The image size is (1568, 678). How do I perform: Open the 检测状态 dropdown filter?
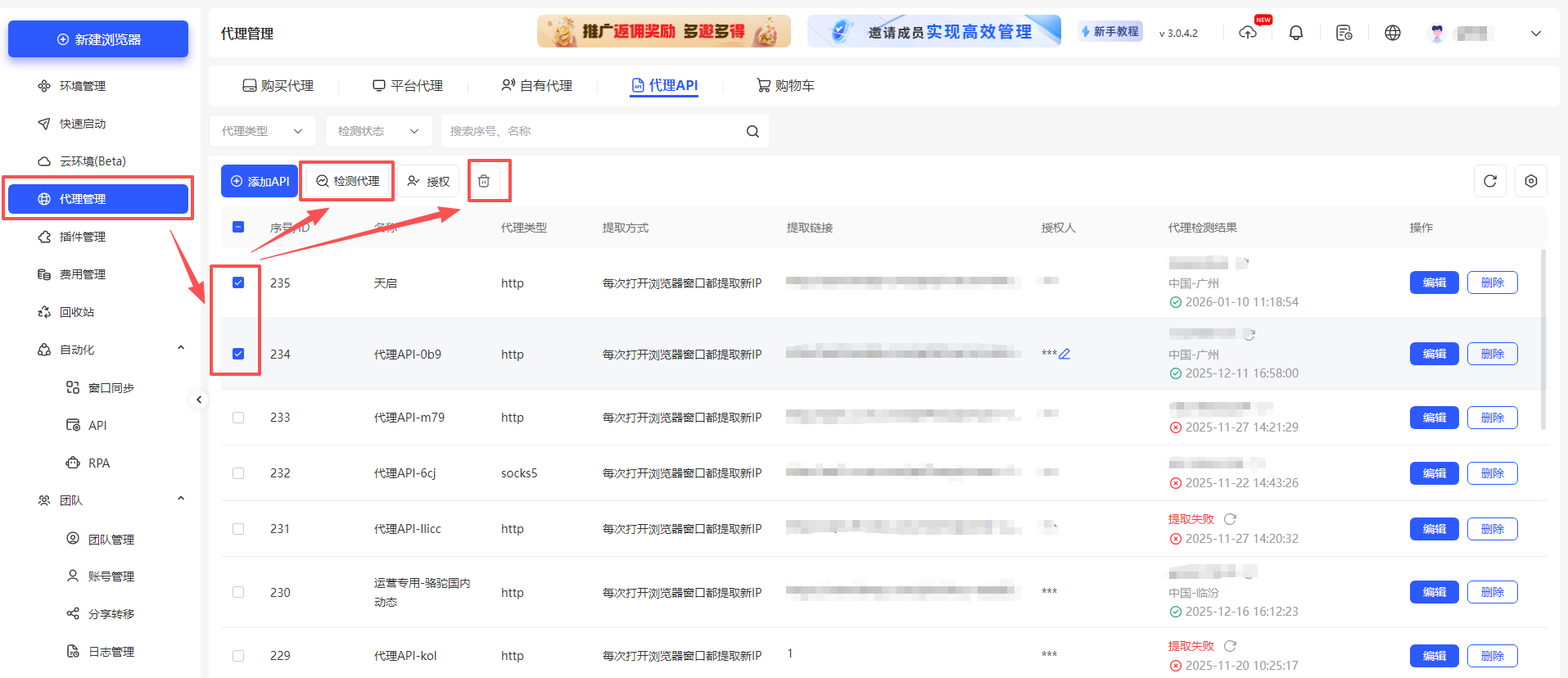(378, 131)
